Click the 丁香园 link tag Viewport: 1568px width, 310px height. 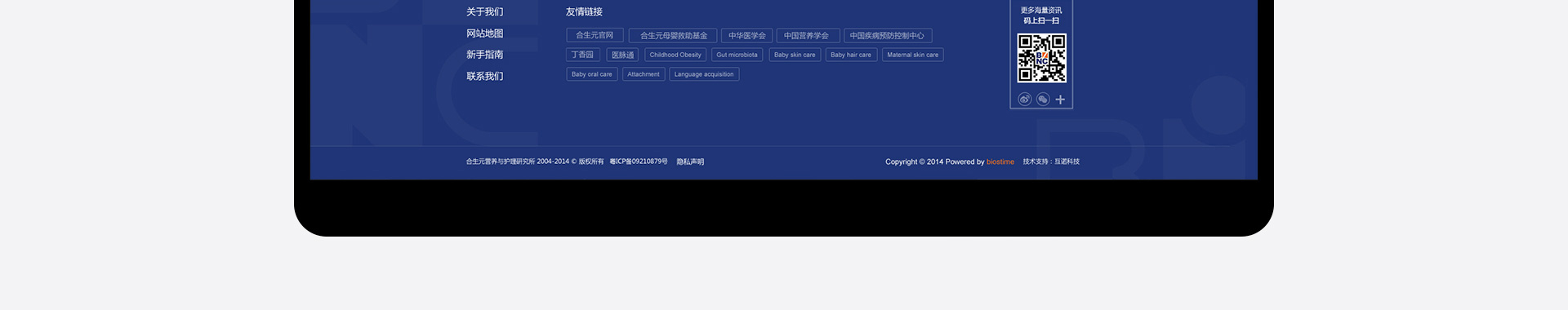click(x=583, y=55)
